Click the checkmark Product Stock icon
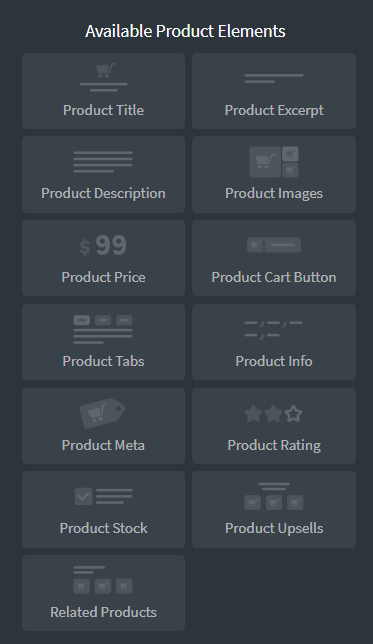Screen dimensions: 373x644 click(104, 496)
